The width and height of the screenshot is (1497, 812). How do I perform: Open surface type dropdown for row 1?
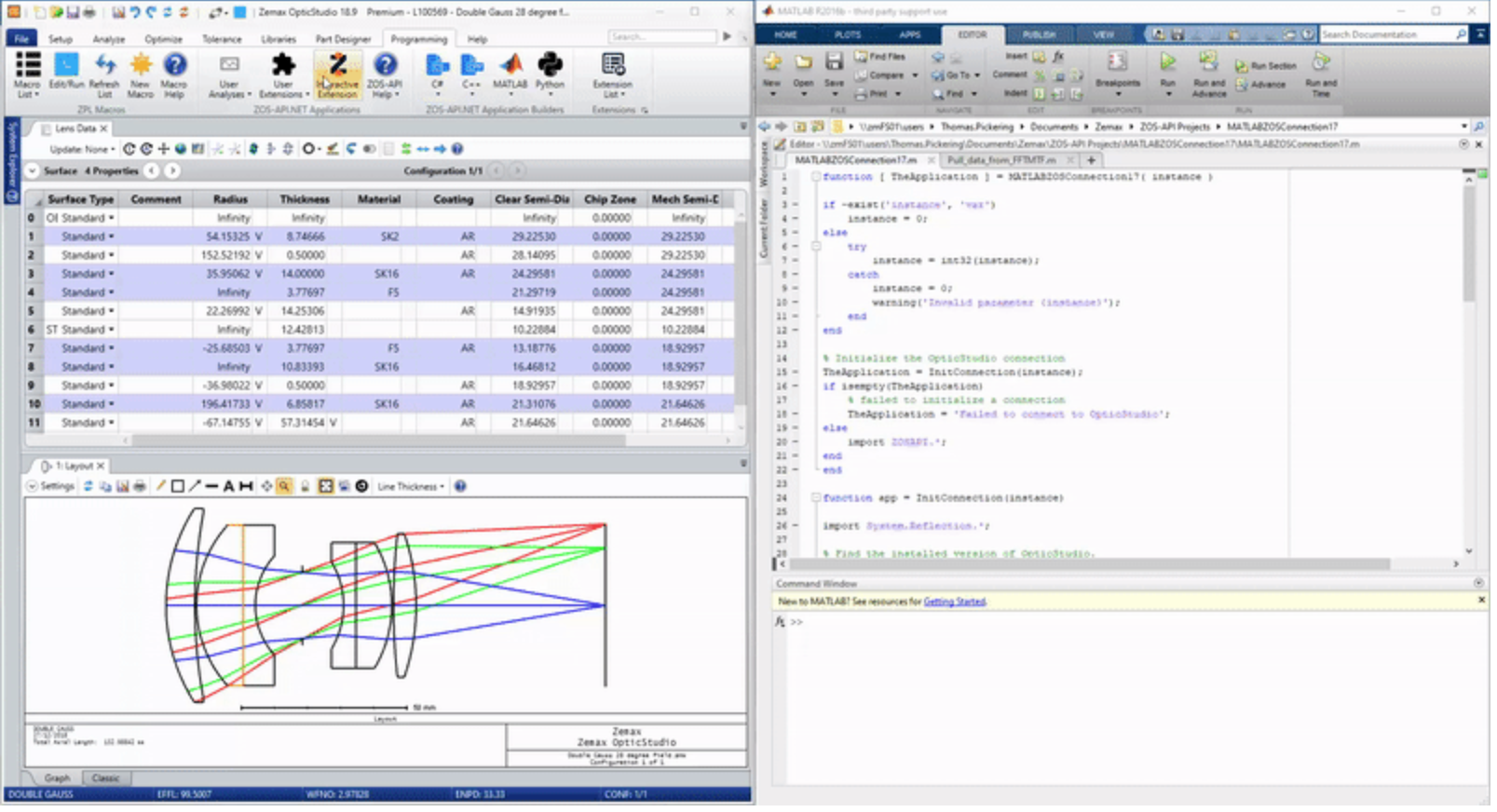click(x=111, y=237)
